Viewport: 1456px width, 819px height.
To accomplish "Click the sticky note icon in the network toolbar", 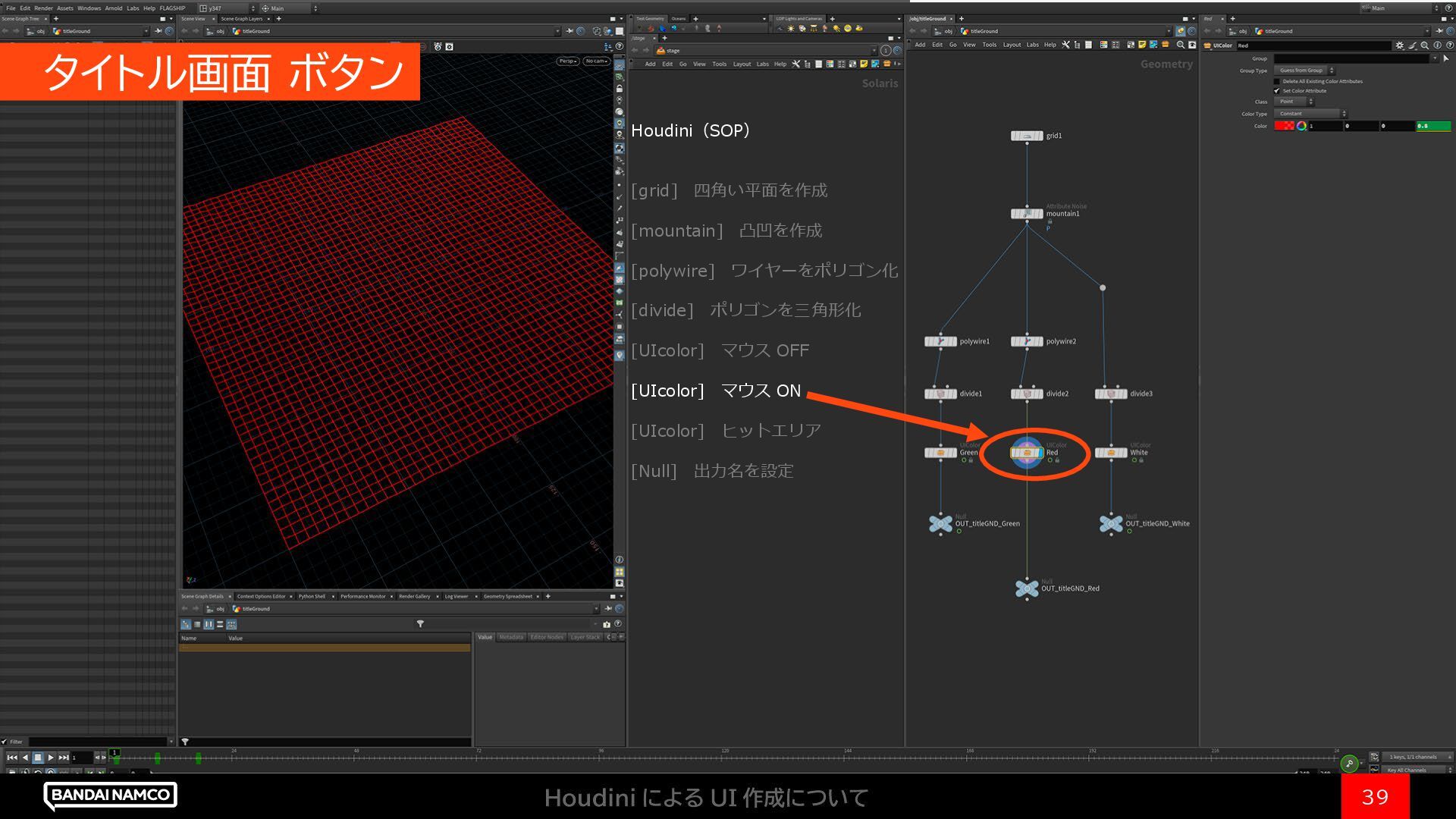I will tap(1141, 45).
